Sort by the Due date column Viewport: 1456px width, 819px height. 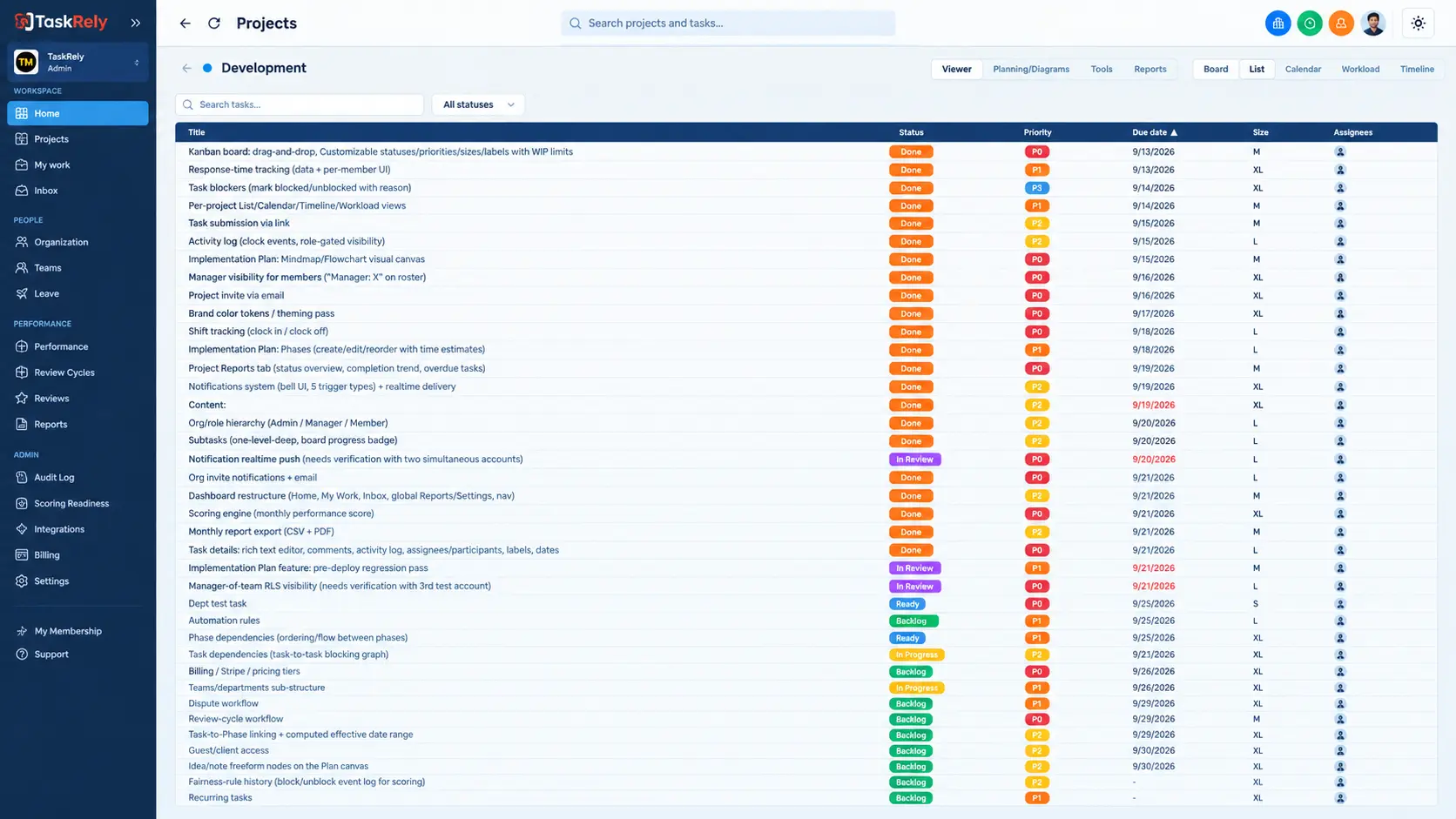point(1155,132)
